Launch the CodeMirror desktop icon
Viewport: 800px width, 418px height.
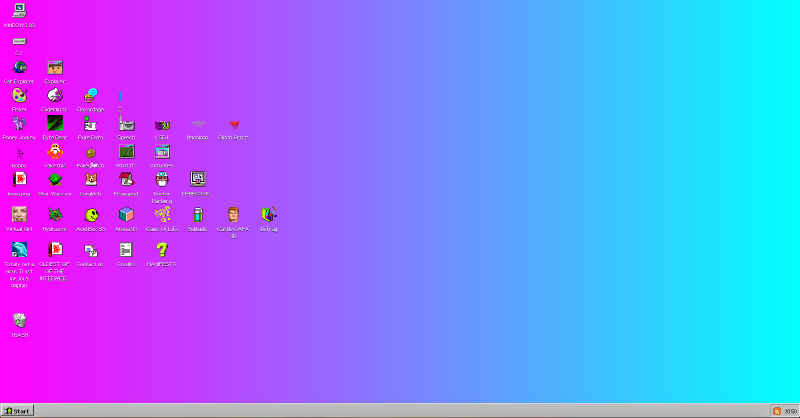pos(55,95)
